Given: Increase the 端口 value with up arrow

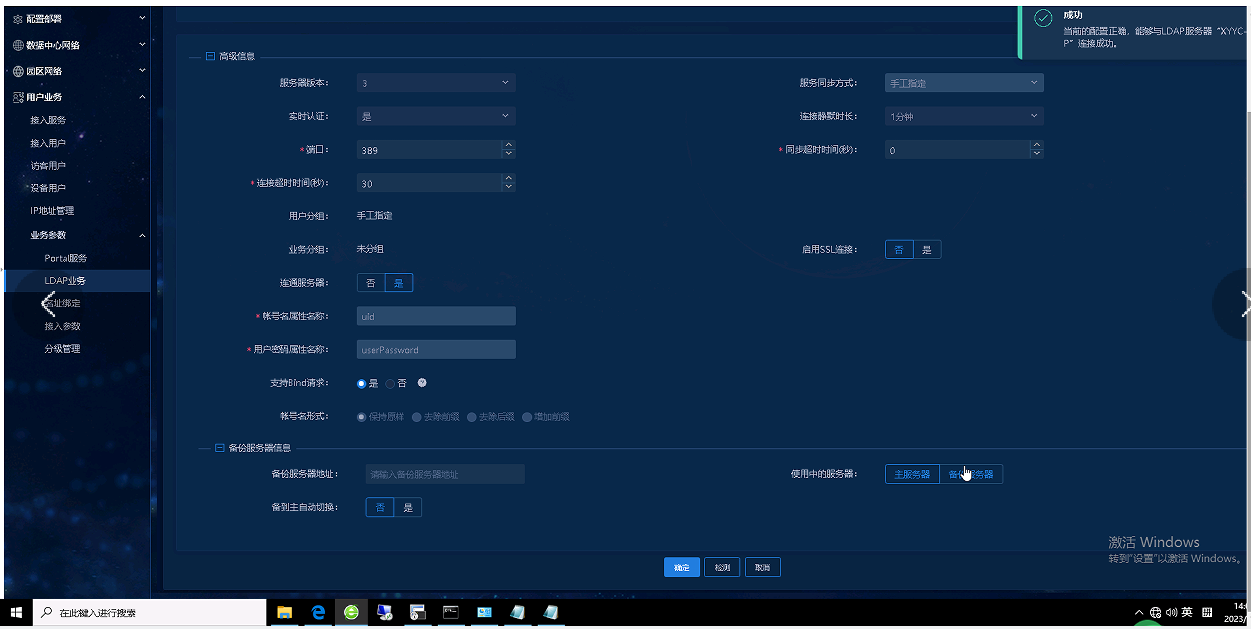Looking at the screenshot, I should click(x=508, y=145).
